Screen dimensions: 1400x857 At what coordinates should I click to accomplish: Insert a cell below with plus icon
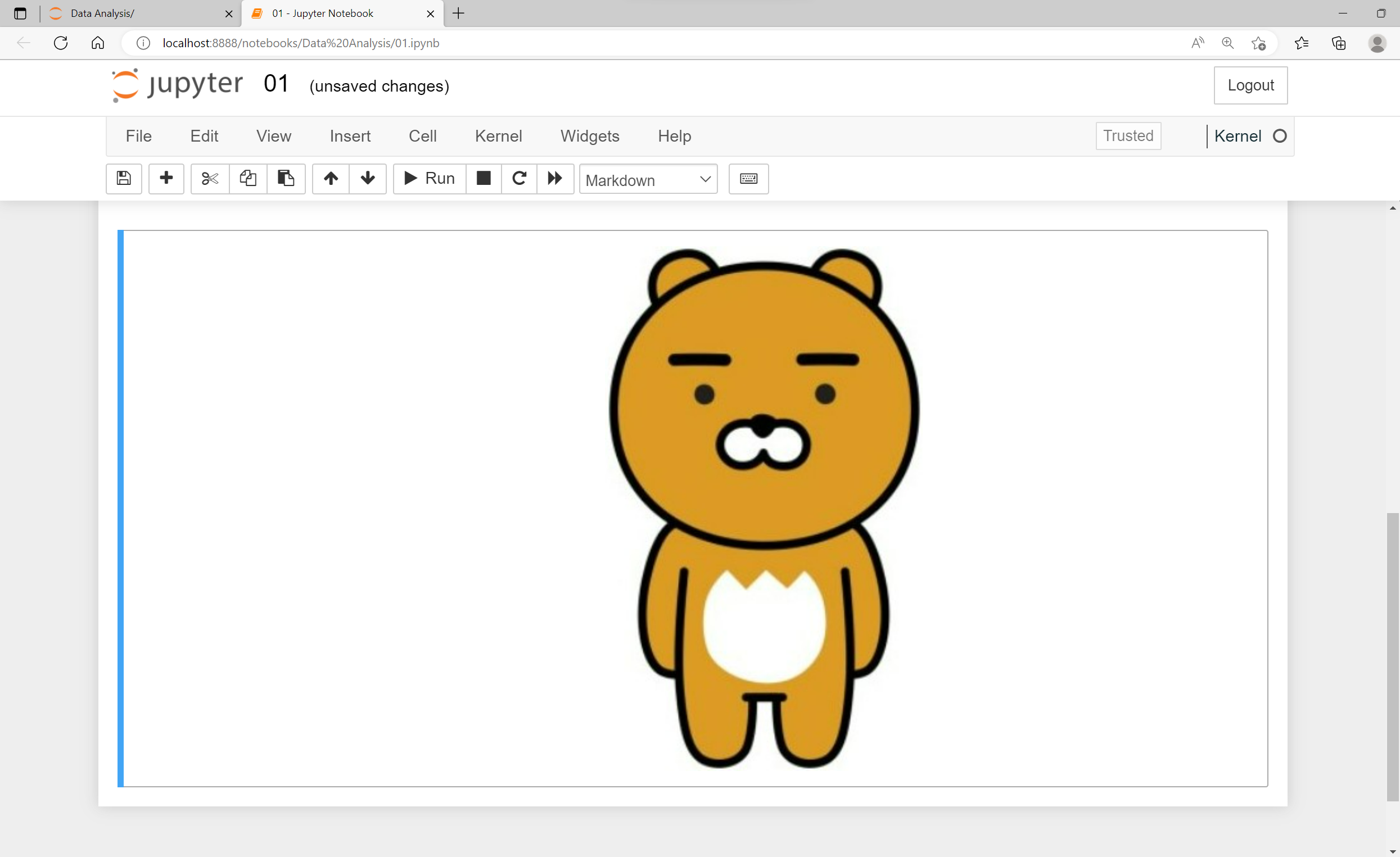coord(166,178)
